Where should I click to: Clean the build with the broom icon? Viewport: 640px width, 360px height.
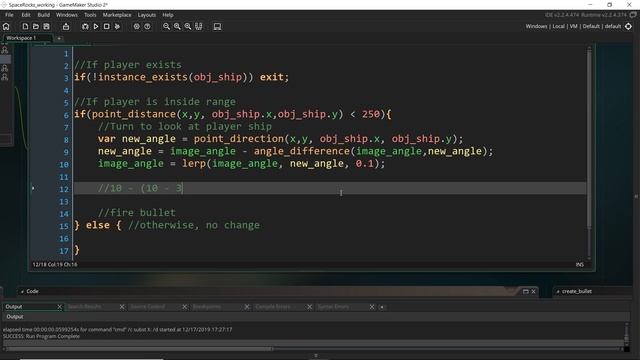pos(118,27)
